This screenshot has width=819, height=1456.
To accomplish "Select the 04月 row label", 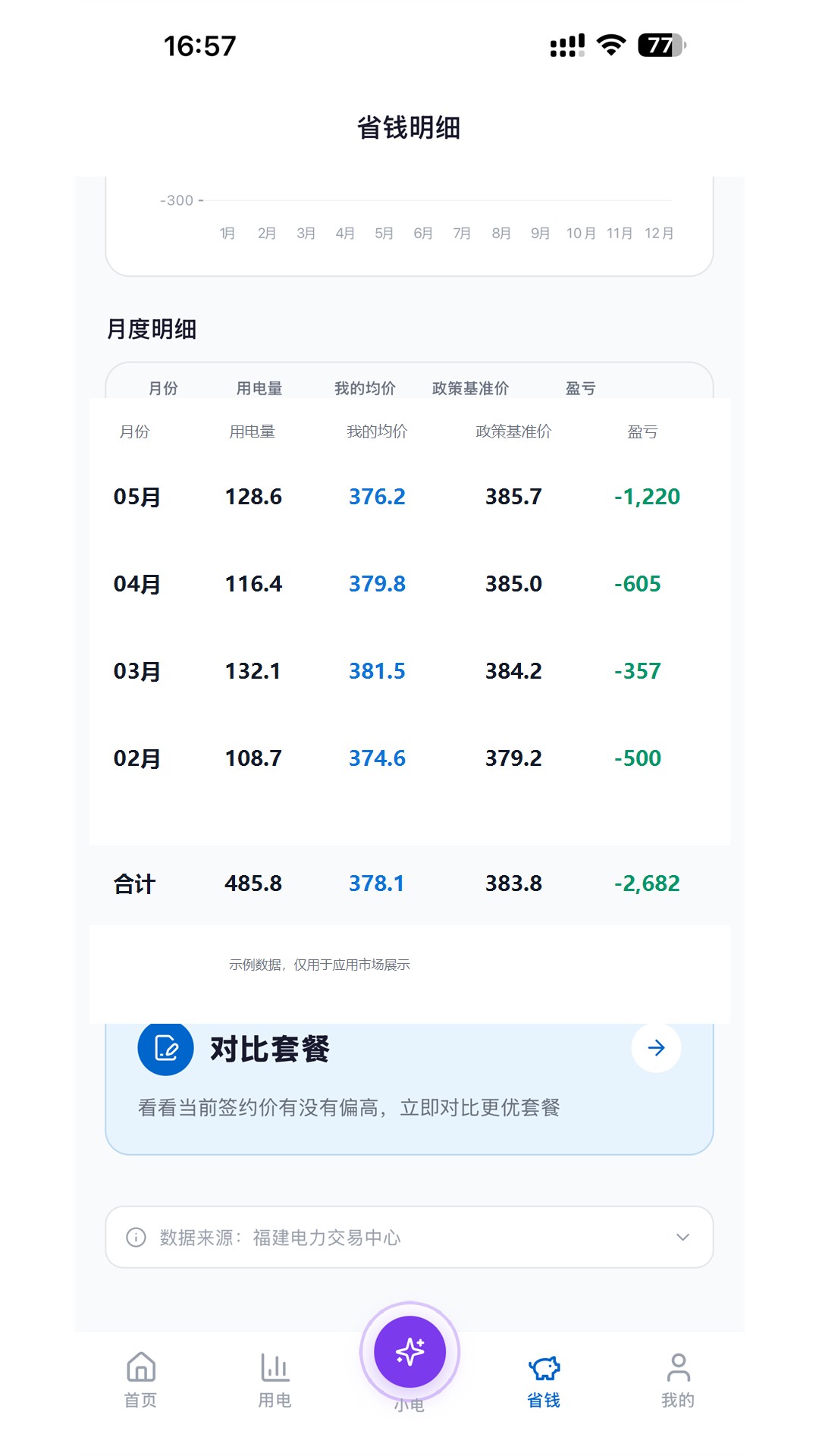I will (x=136, y=584).
